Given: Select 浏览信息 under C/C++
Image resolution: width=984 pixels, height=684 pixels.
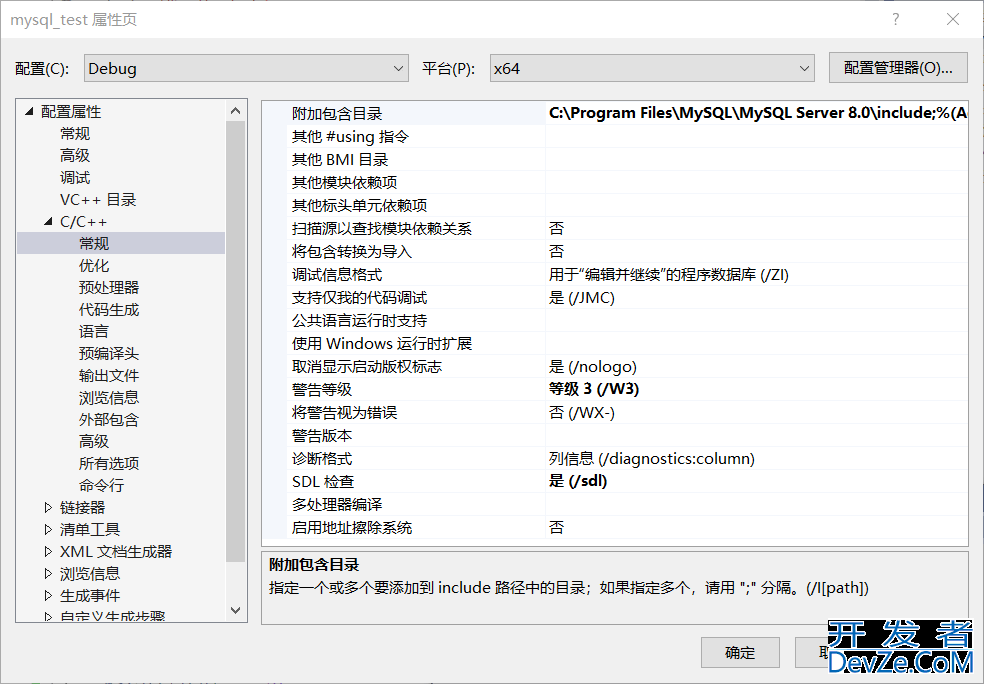Looking at the screenshot, I should tap(109, 397).
